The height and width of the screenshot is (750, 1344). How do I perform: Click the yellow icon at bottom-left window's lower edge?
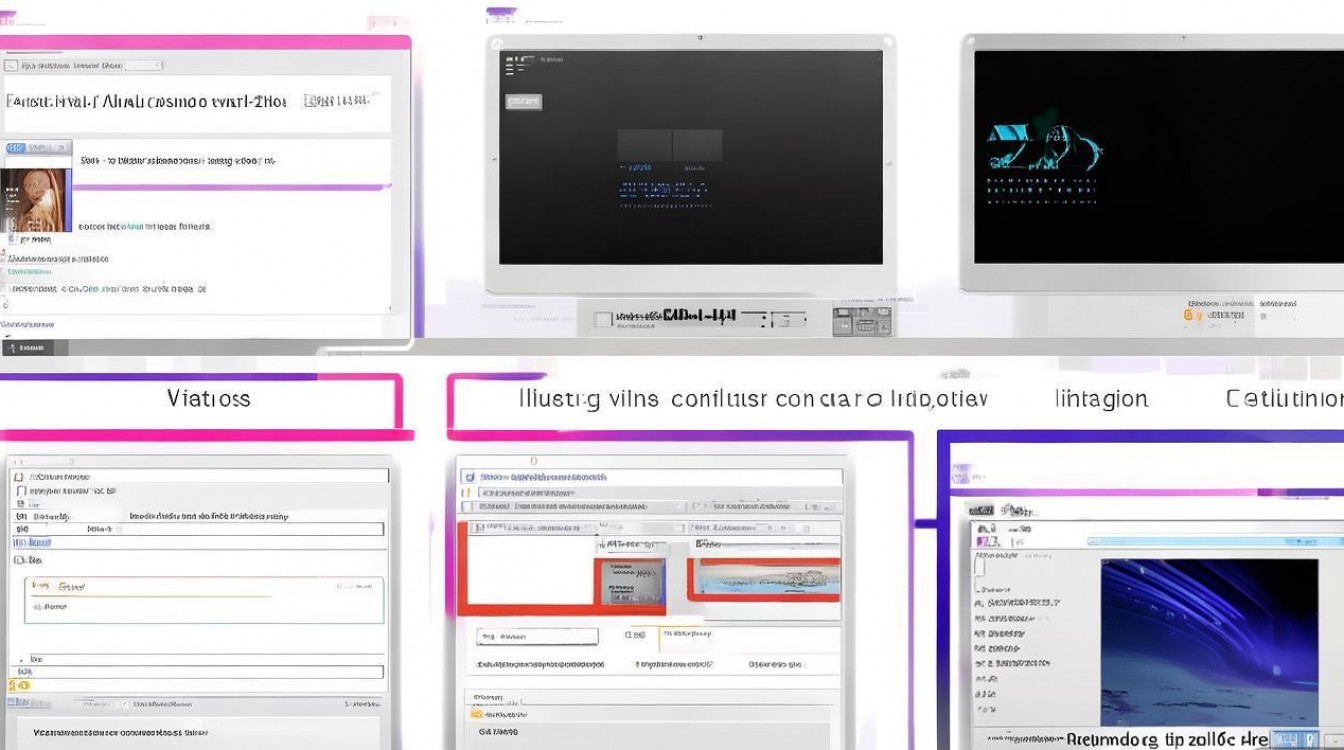pos(18,686)
